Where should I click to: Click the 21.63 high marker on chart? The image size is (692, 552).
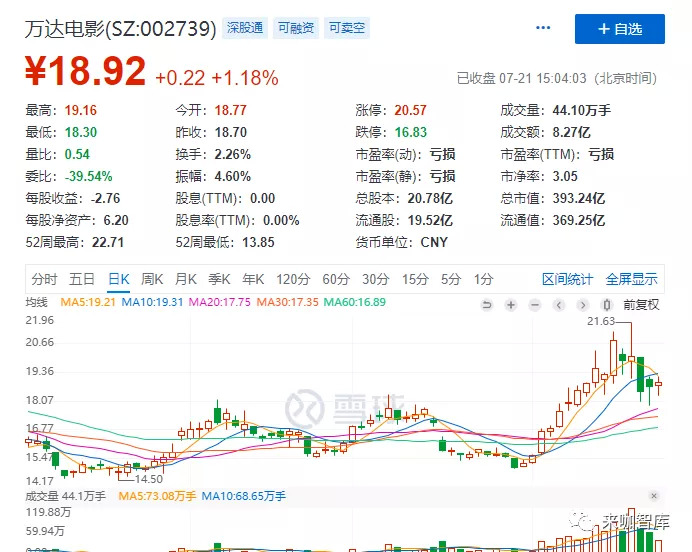pos(601,321)
